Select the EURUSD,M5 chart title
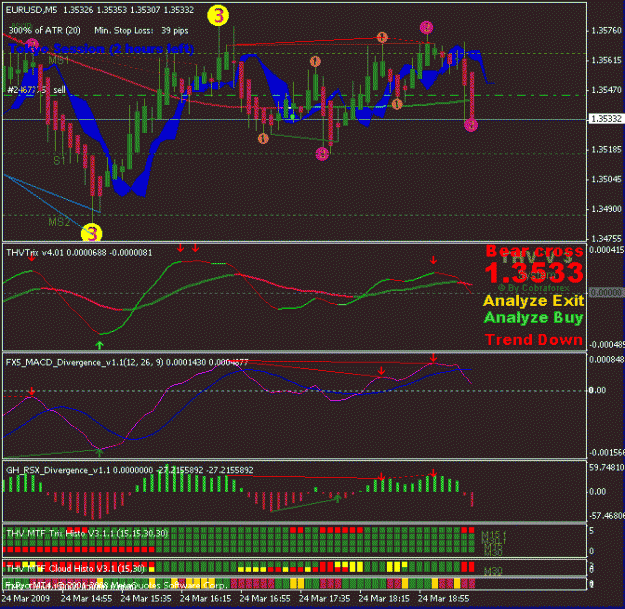The height and width of the screenshot is (609, 625). 31,10
